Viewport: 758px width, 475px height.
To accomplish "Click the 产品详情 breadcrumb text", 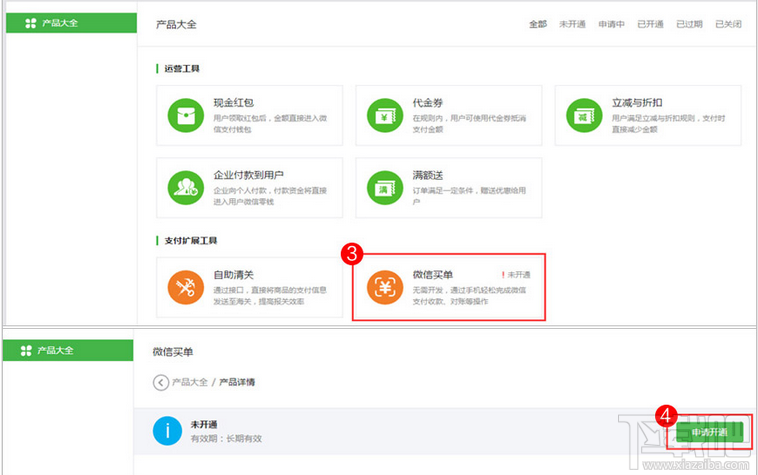I will pyautogui.click(x=237, y=382).
